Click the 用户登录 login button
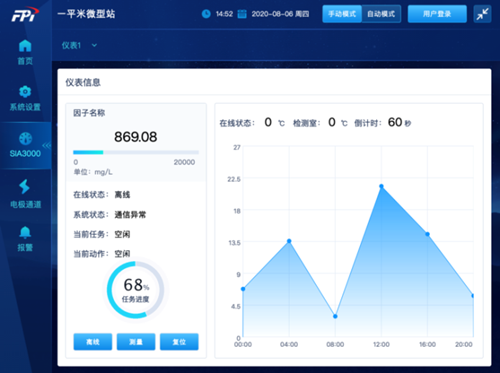Image resolution: width=500 pixels, height=373 pixels. (x=437, y=14)
